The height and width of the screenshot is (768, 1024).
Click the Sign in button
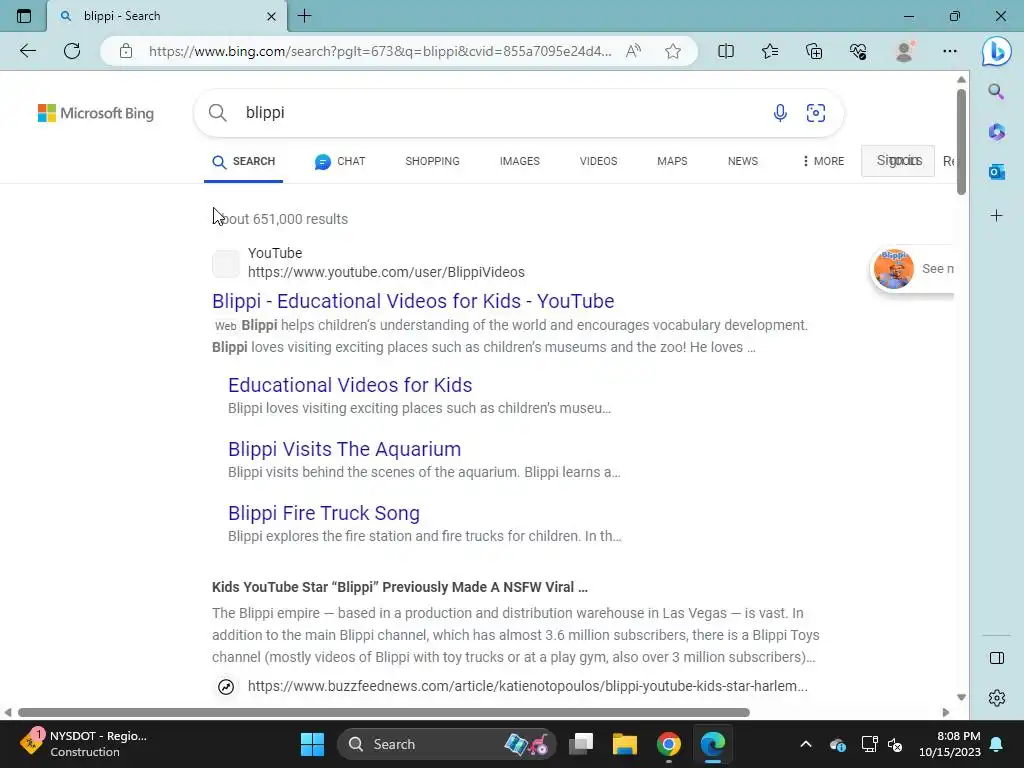pyautogui.click(x=898, y=161)
